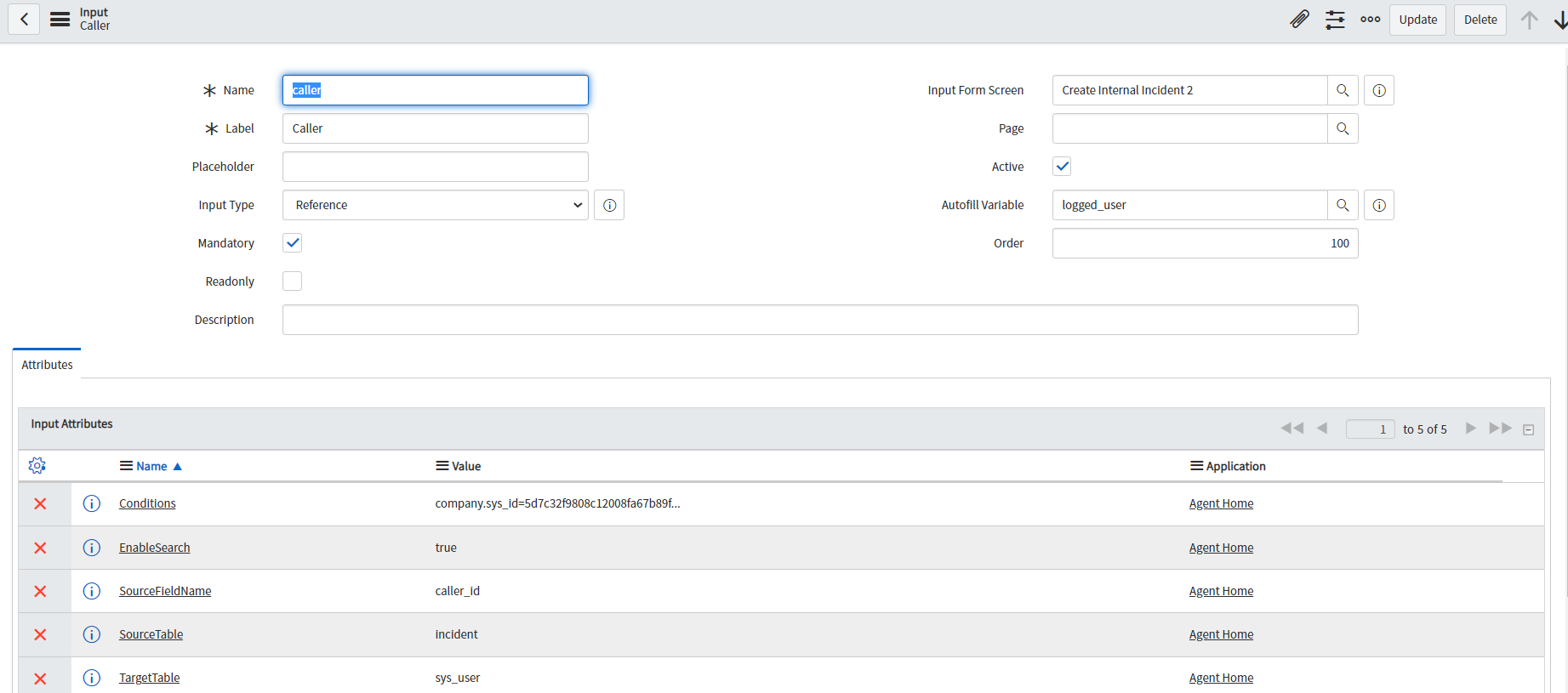This screenshot has height=693, width=1568.
Task: Preview the TargetTable record info icon
Action: [92, 678]
